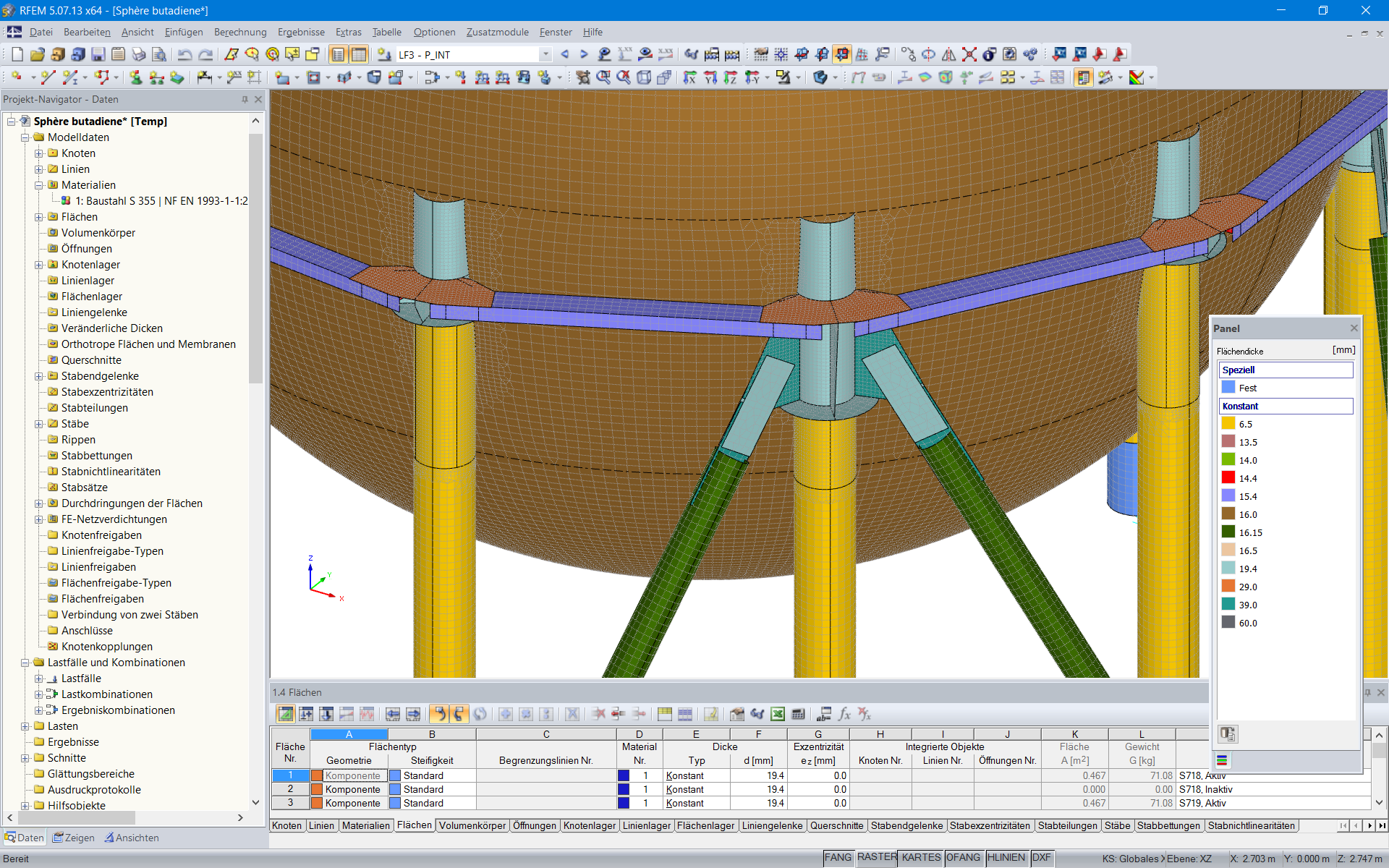Open the LF3 - P_INT load case dropdown
Screen dimensions: 1389x868
(x=546, y=54)
